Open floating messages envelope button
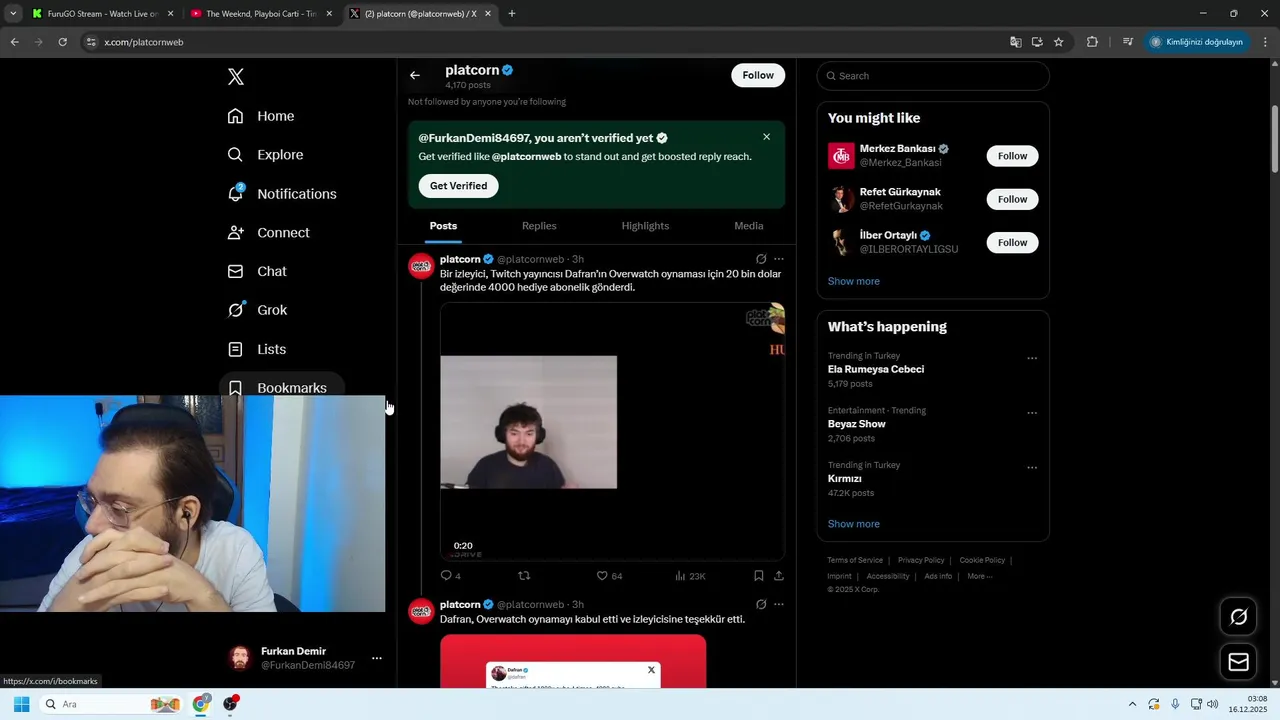 click(x=1238, y=662)
